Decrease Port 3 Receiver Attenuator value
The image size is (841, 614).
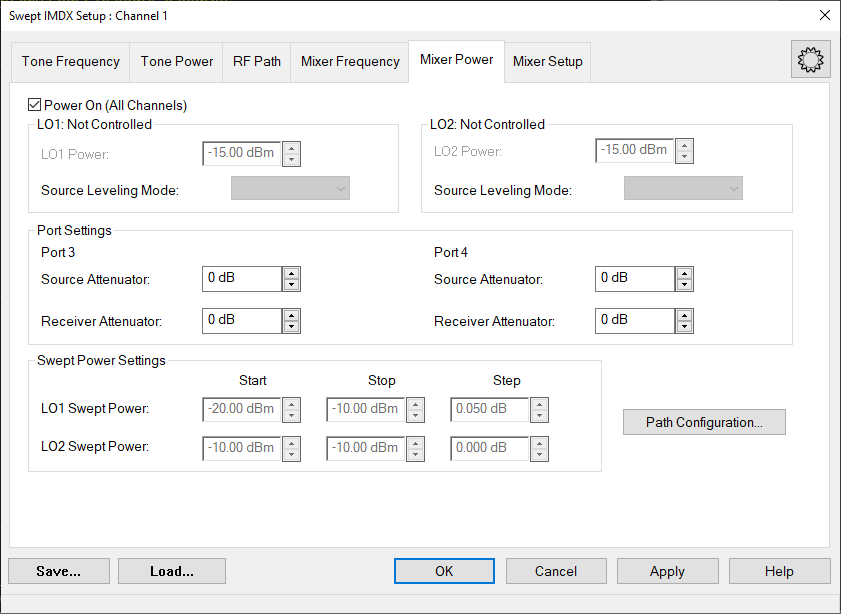pyautogui.click(x=291, y=327)
